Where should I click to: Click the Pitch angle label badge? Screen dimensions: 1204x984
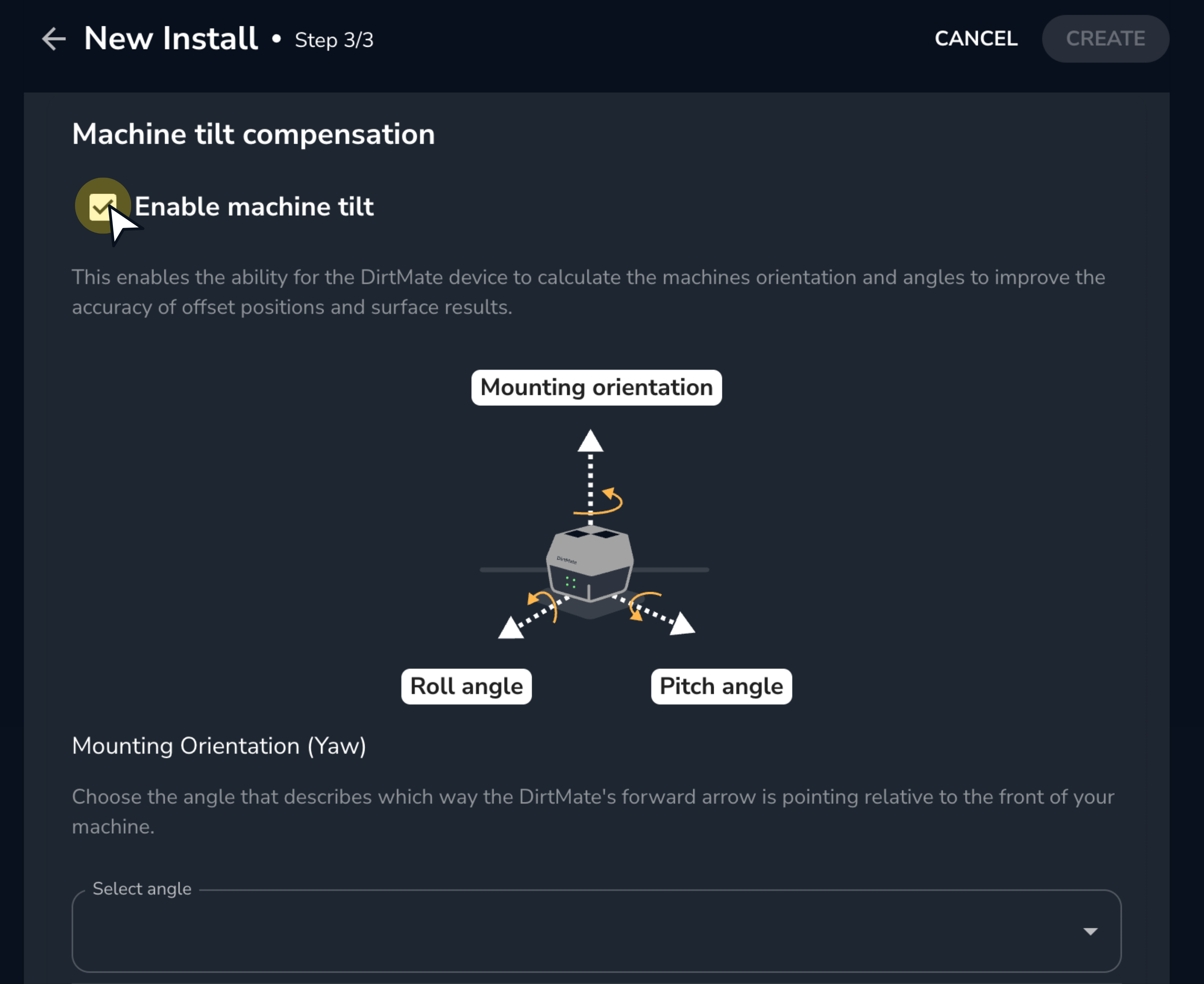pos(721,686)
